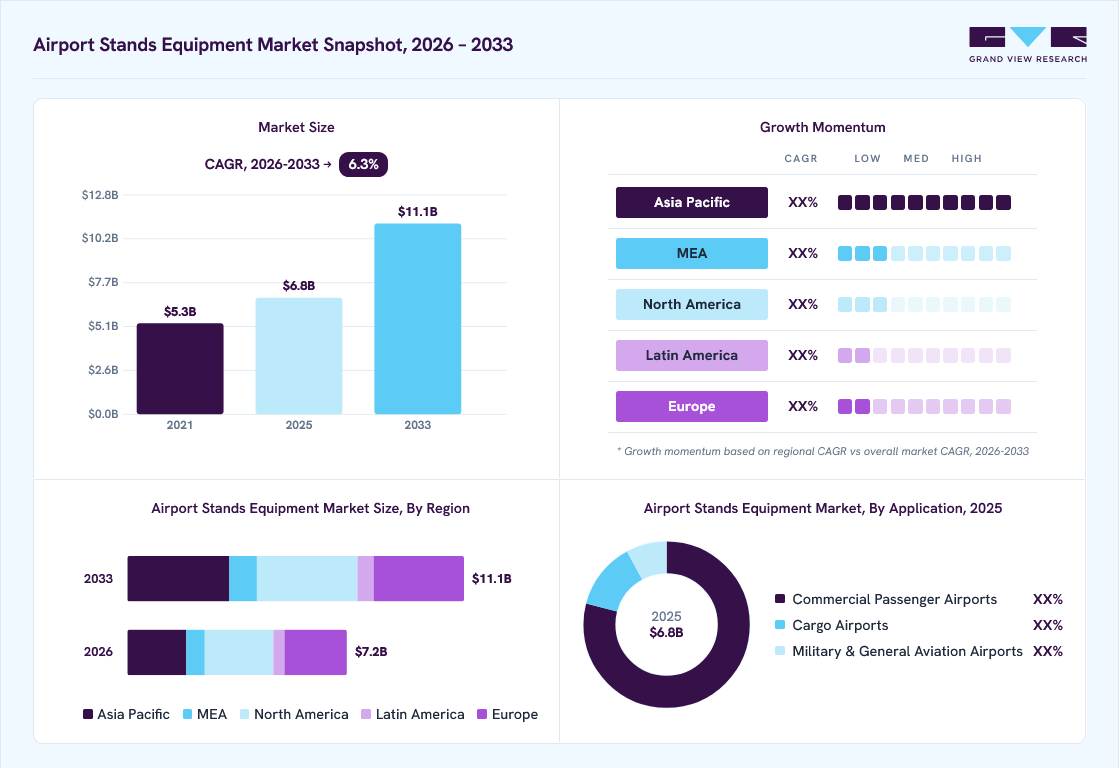Click North America XX% CAGR value
Screen dimensions: 1120x768
coord(803,304)
